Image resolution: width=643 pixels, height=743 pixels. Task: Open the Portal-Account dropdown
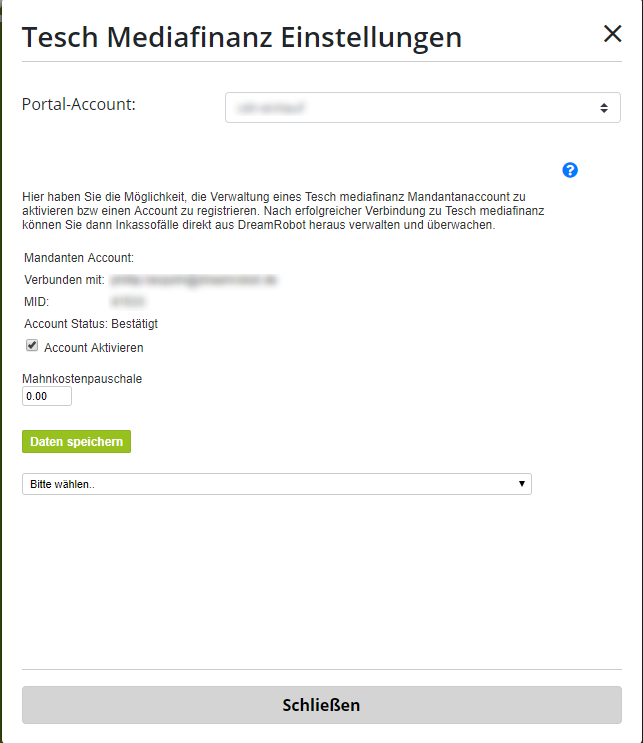(423, 108)
